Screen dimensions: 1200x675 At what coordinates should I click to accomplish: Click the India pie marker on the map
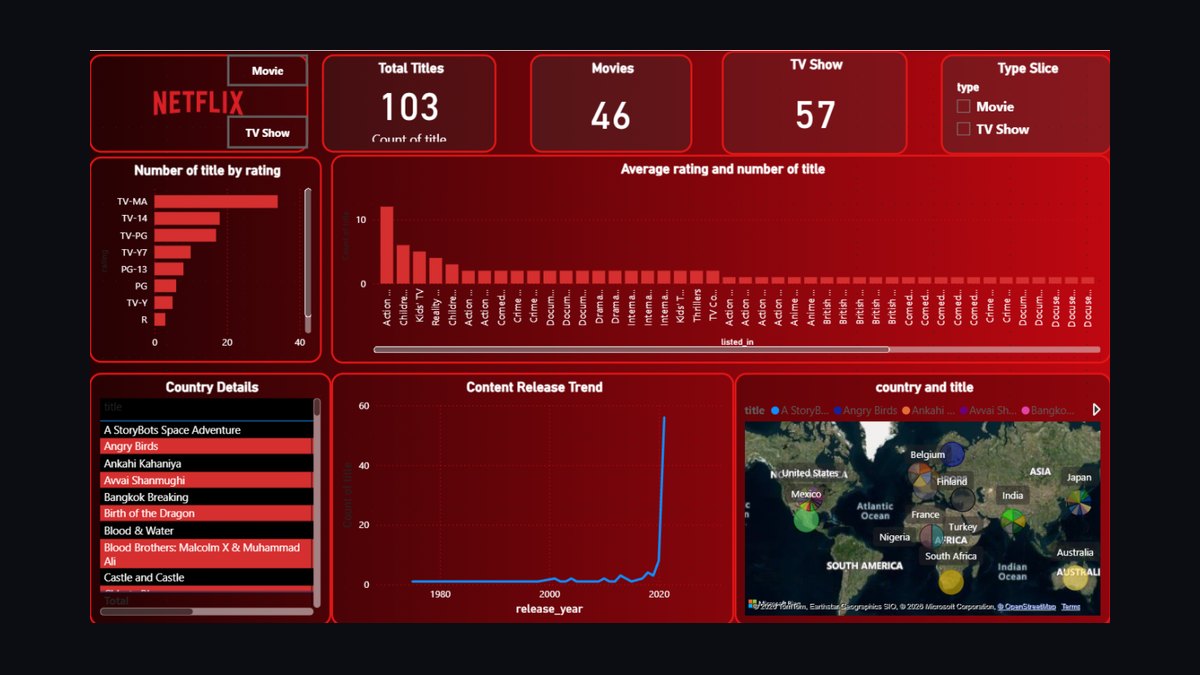point(1014,521)
